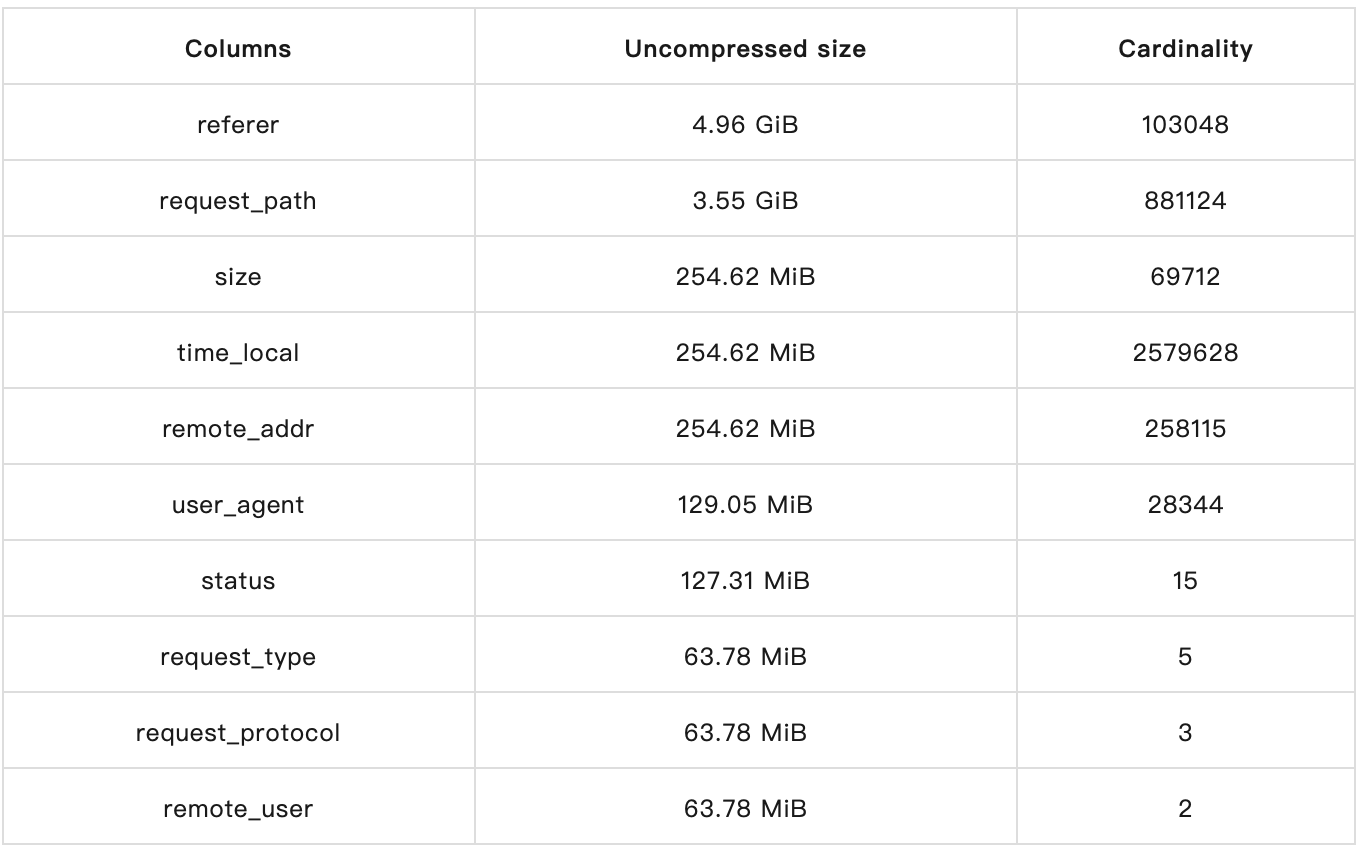Image resolution: width=1358 pixels, height=846 pixels.
Task: Select the request_path row label
Action: (x=238, y=201)
